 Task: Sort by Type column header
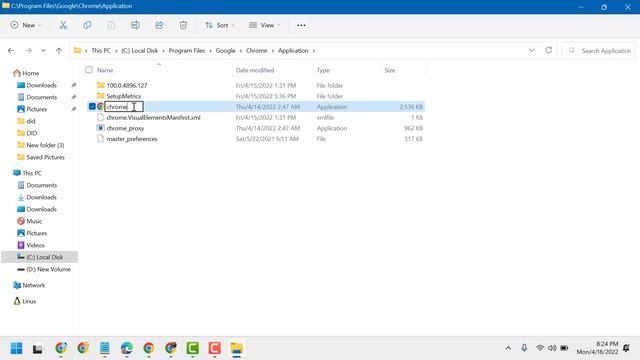(323, 70)
